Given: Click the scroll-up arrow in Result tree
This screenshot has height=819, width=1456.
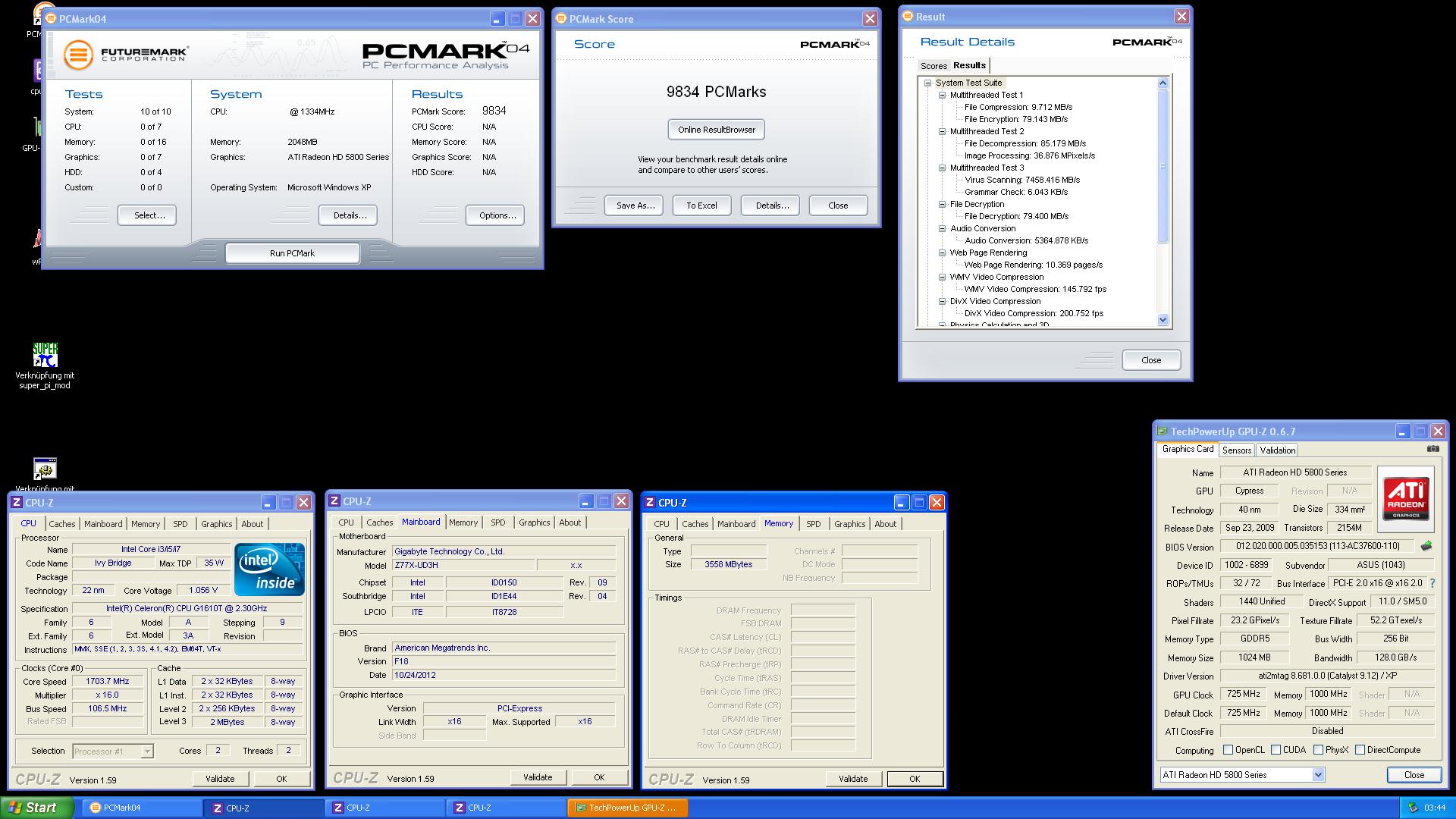Looking at the screenshot, I should click(1163, 83).
